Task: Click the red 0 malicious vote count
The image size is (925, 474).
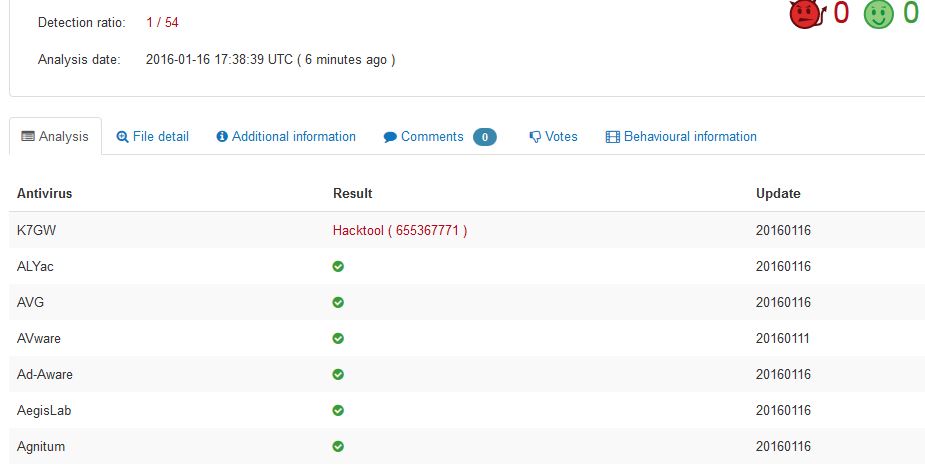Action: [x=841, y=13]
